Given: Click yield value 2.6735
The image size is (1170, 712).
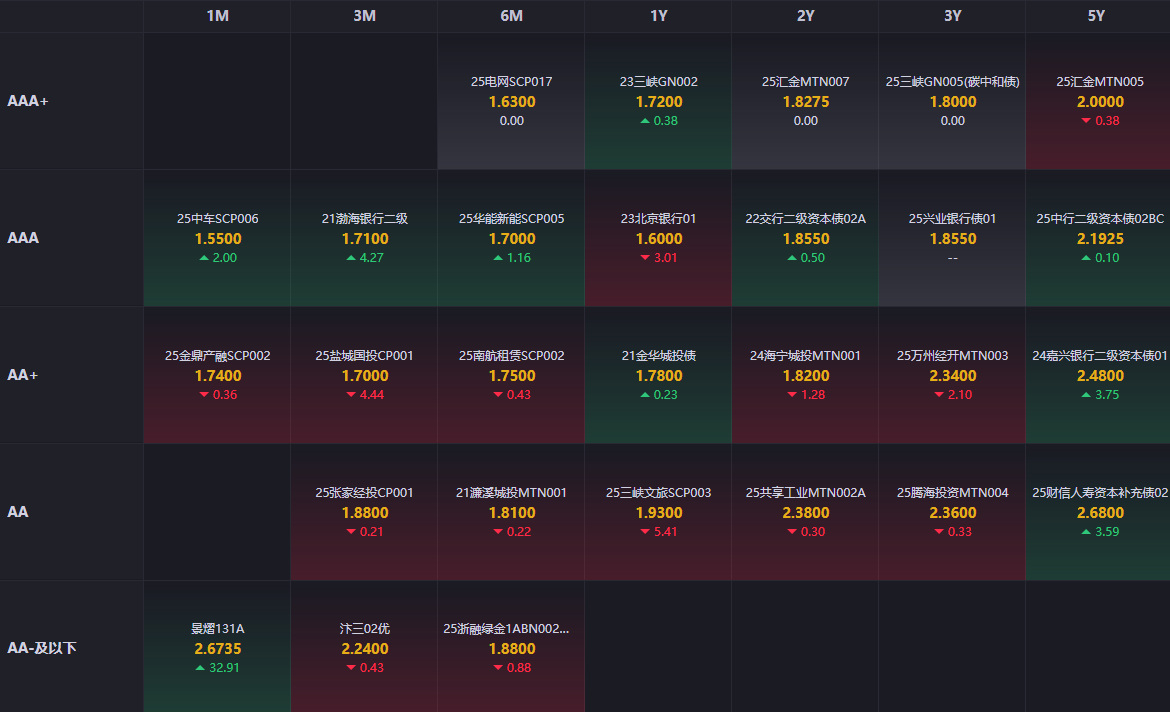Looking at the screenshot, I should (x=218, y=649).
